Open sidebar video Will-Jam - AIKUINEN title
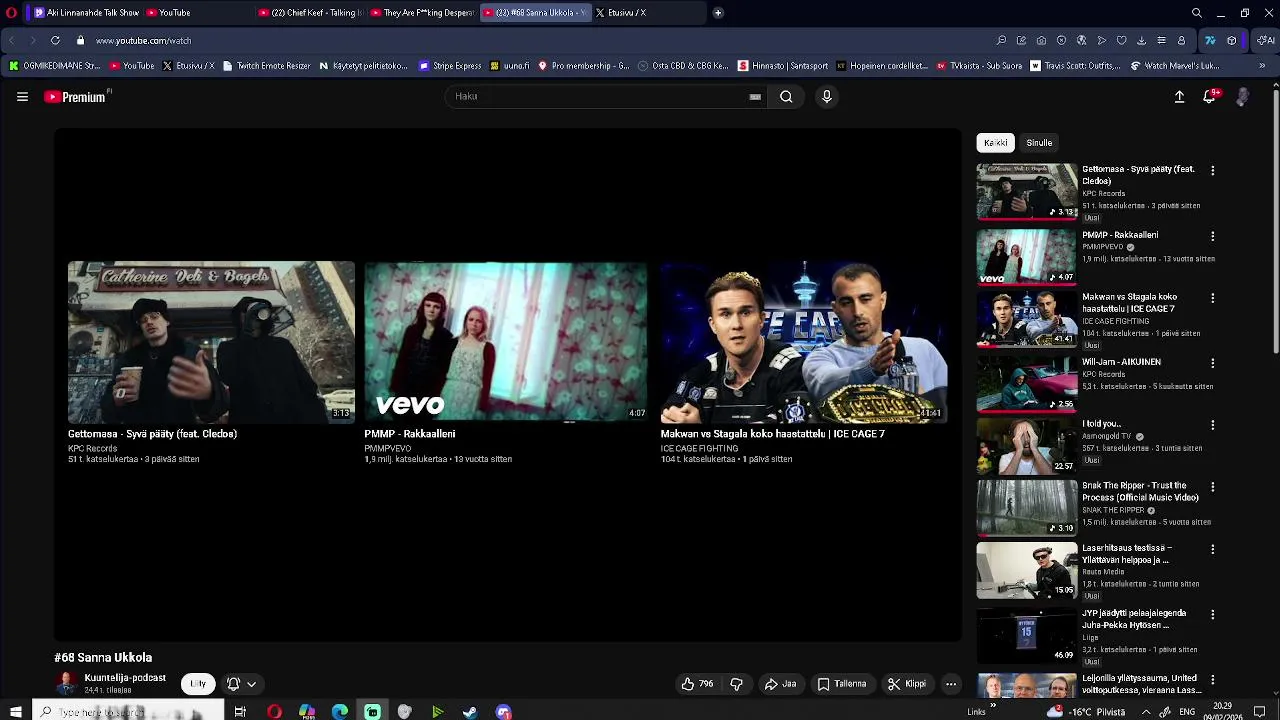The height and width of the screenshot is (720, 1280). [x=1121, y=362]
